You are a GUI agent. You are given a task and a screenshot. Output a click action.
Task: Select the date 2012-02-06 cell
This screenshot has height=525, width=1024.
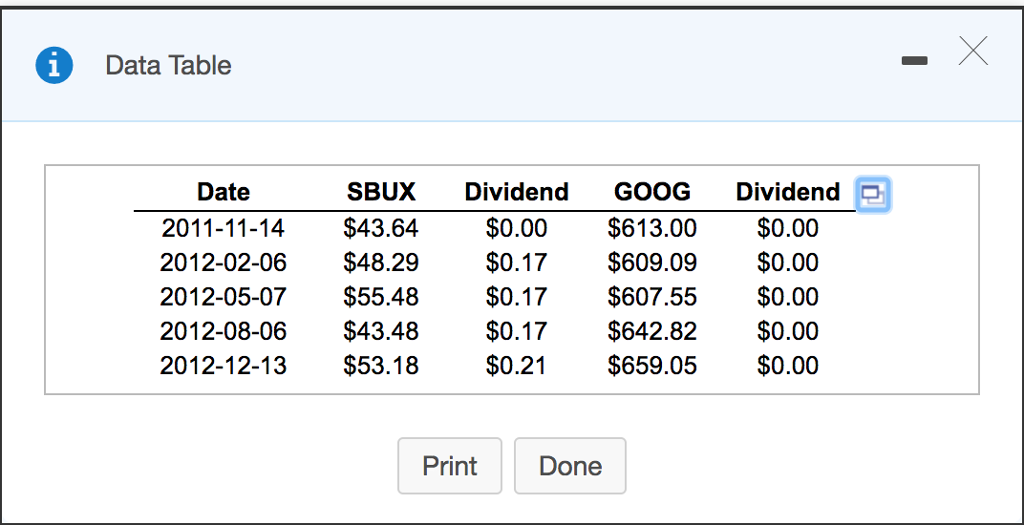(x=223, y=263)
